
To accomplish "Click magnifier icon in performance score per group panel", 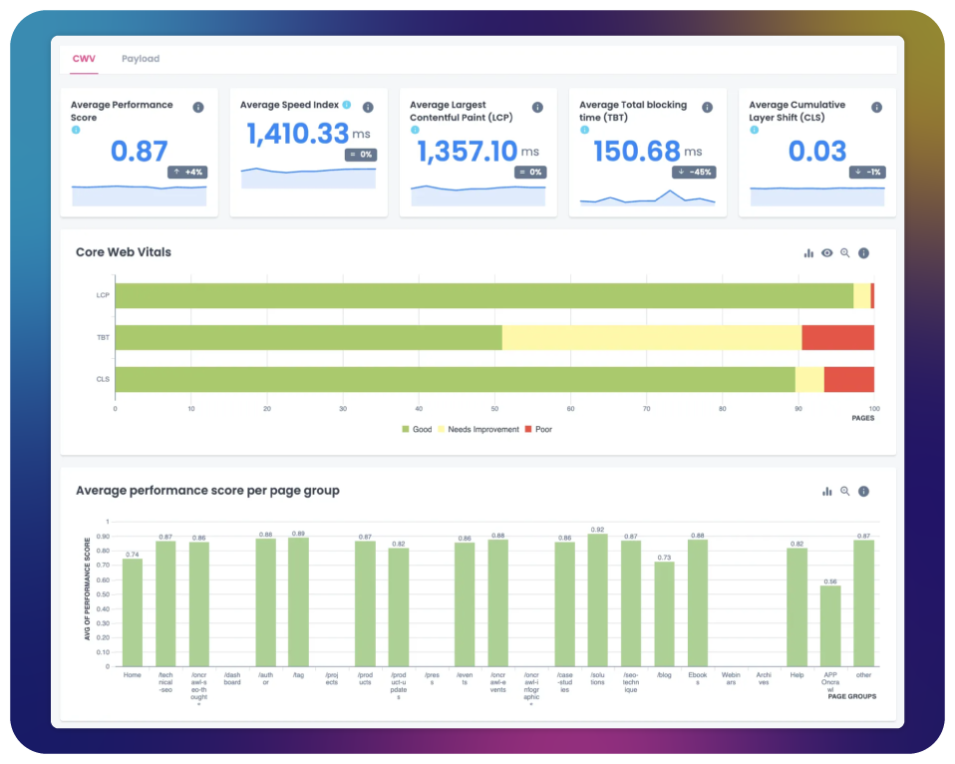I will click(x=845, y=491).
